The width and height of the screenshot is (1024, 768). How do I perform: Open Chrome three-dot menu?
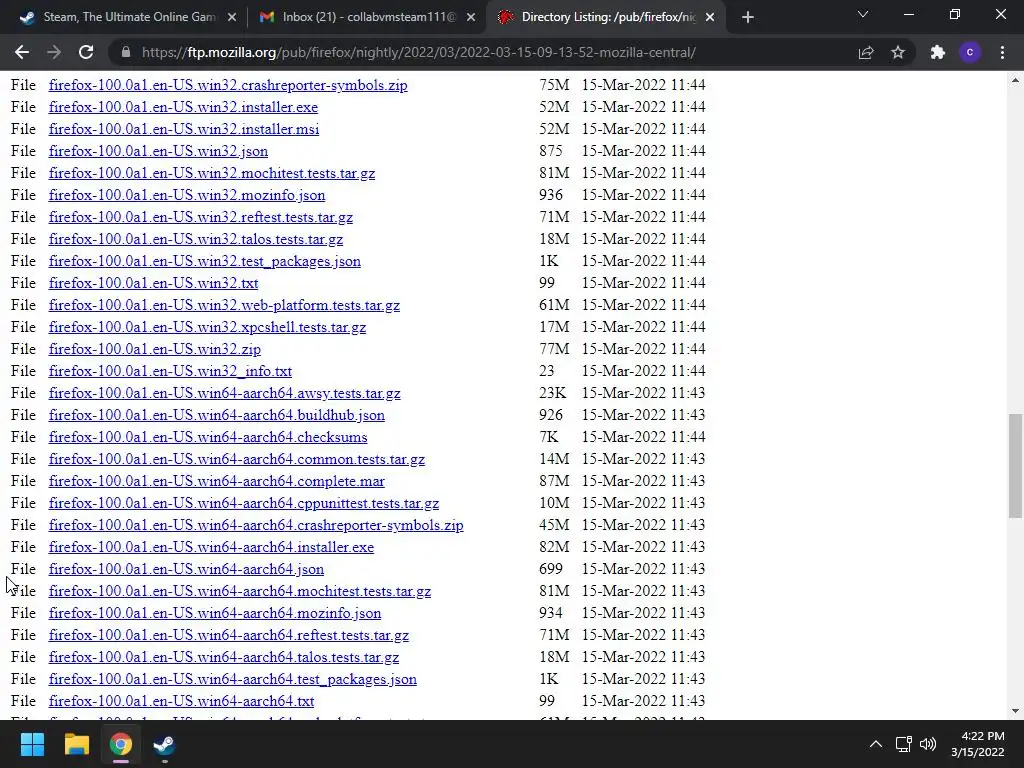click(x=1002, y=52)
